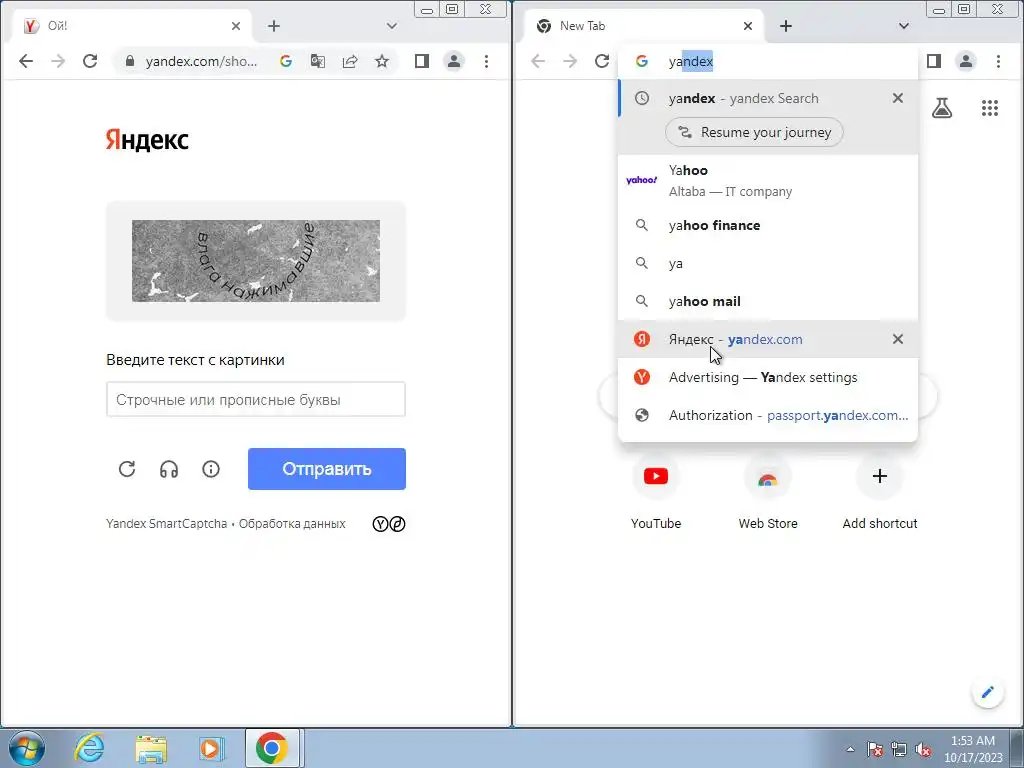
Task: Choose the yahoo mail suggestion
Action: pyautogui.click(x=768, y=301)
